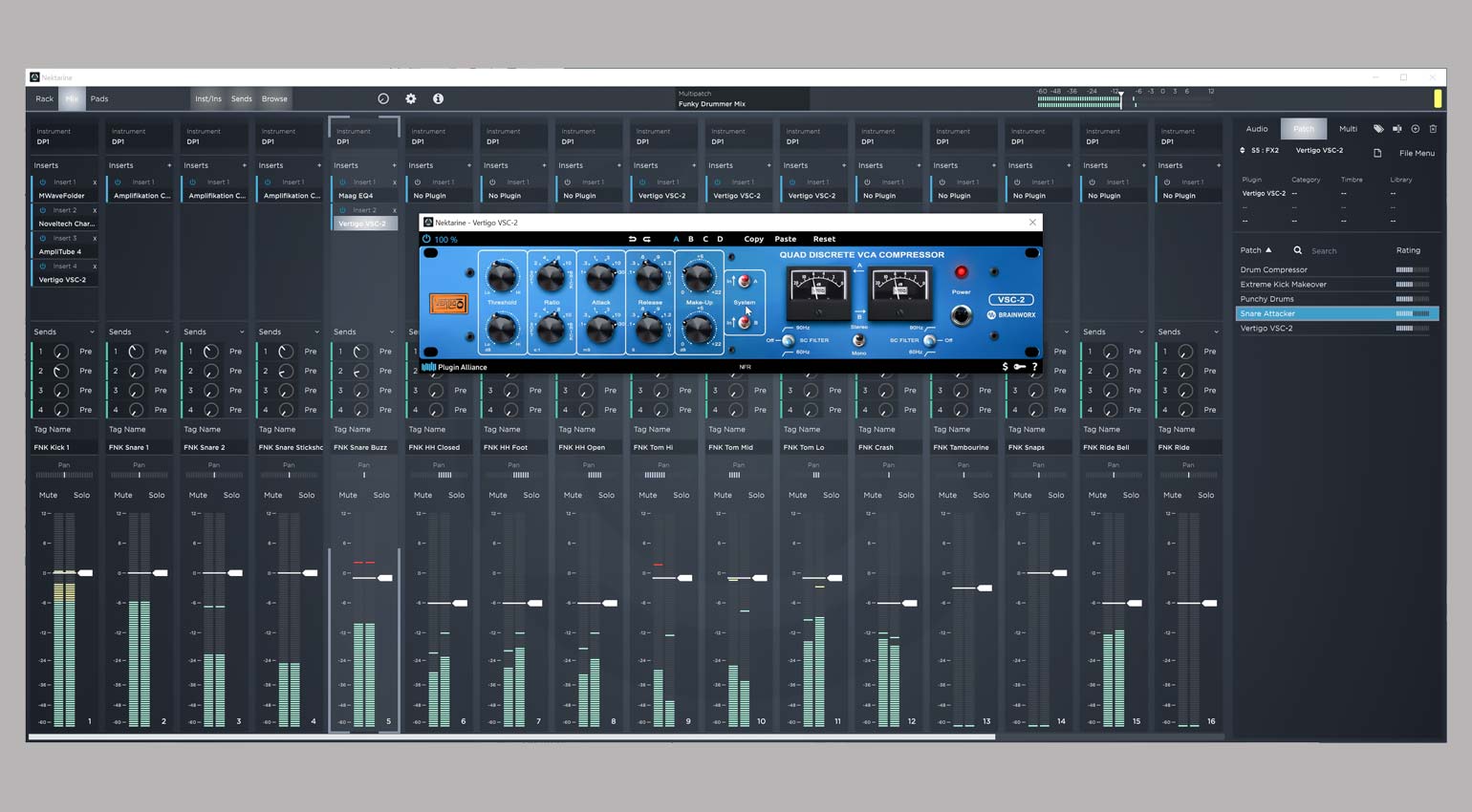1472x812 pixels.
Task: Click the tag icon in browser panel
Action: coord(1378,129)
